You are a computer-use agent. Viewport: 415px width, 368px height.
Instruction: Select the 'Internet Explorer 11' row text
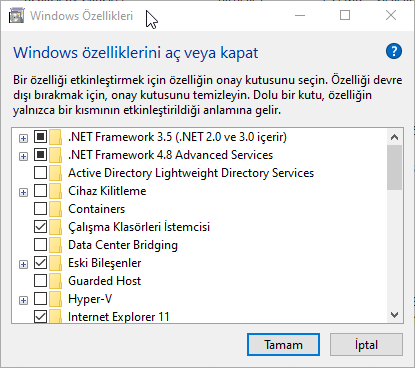(119, 317)
